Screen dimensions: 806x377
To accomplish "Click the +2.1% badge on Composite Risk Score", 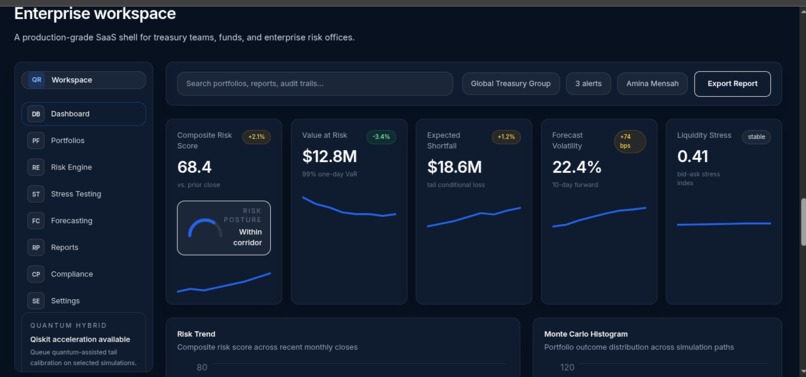I will [x=257, y=137].
